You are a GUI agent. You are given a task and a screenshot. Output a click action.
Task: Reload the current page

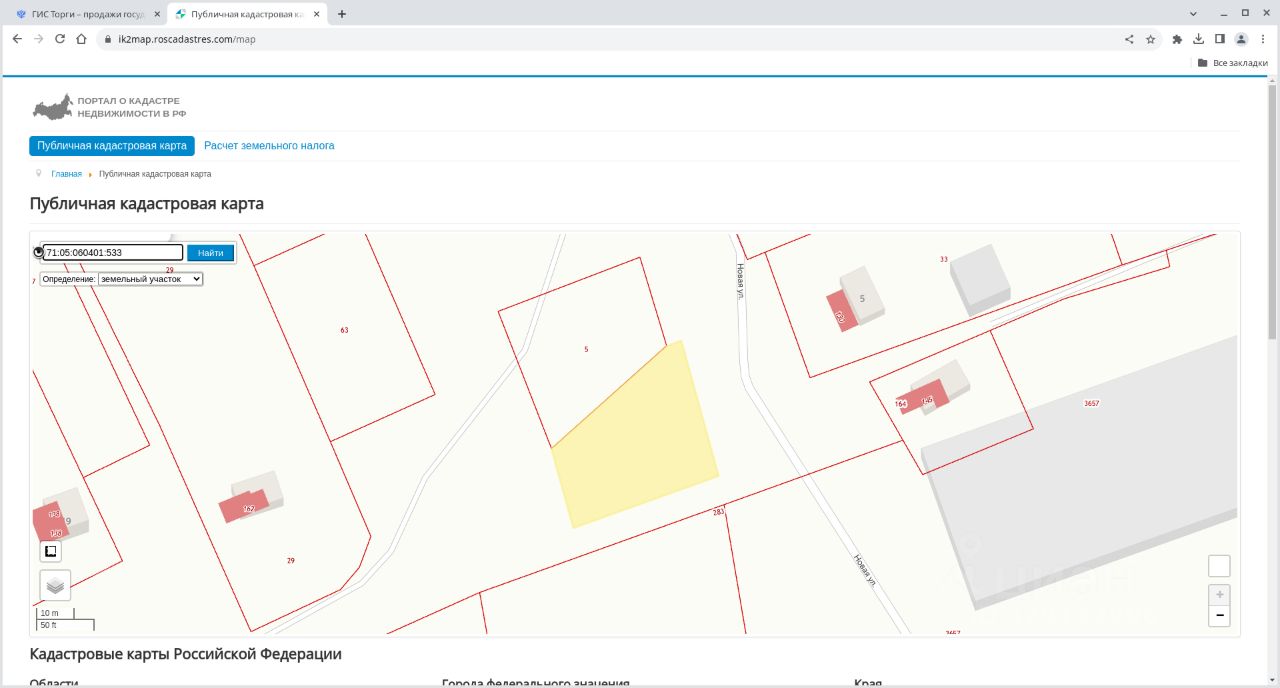(x=60, y=39)
